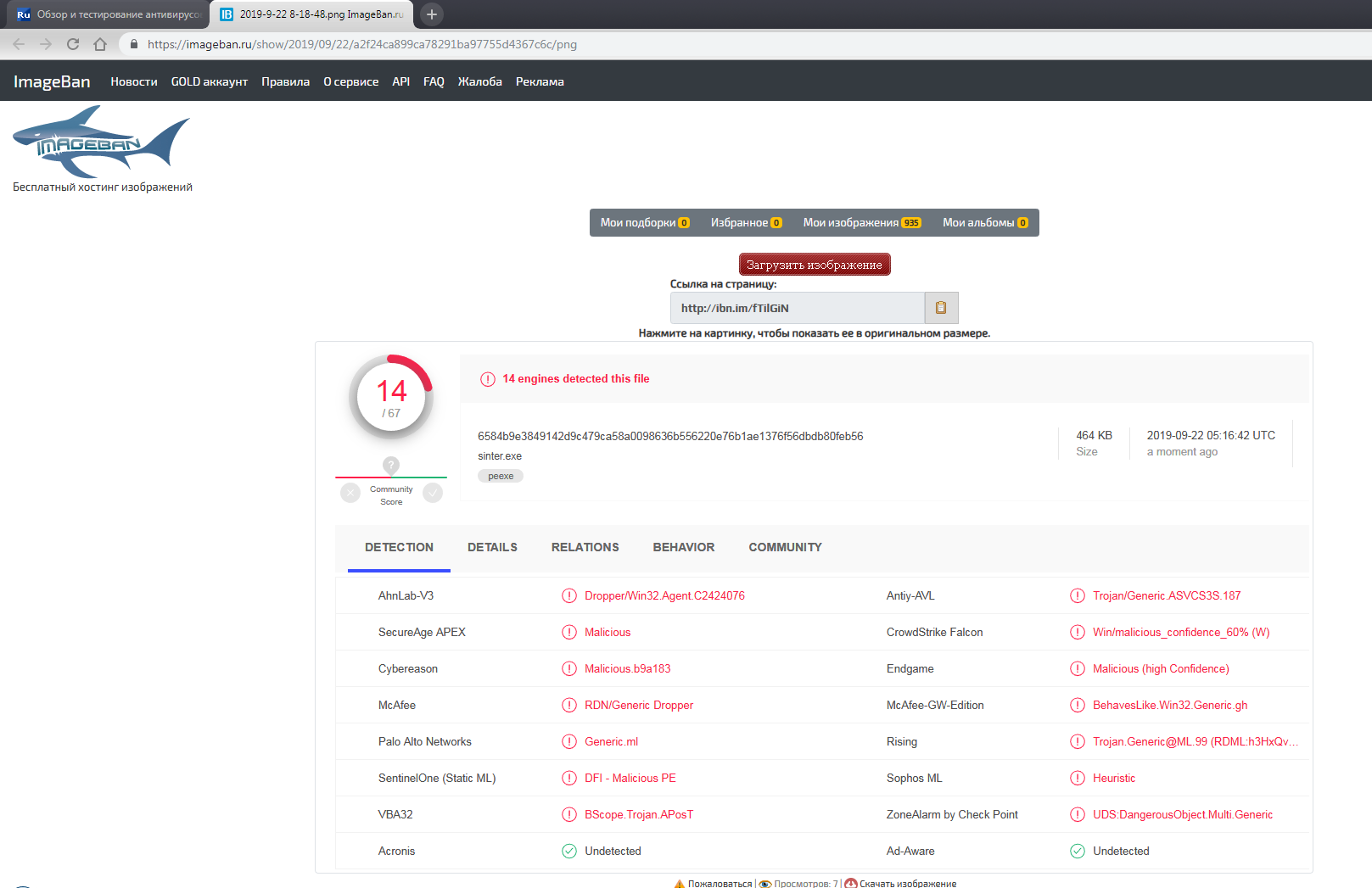Click the browser forward arrow

(x=46, y=44)
